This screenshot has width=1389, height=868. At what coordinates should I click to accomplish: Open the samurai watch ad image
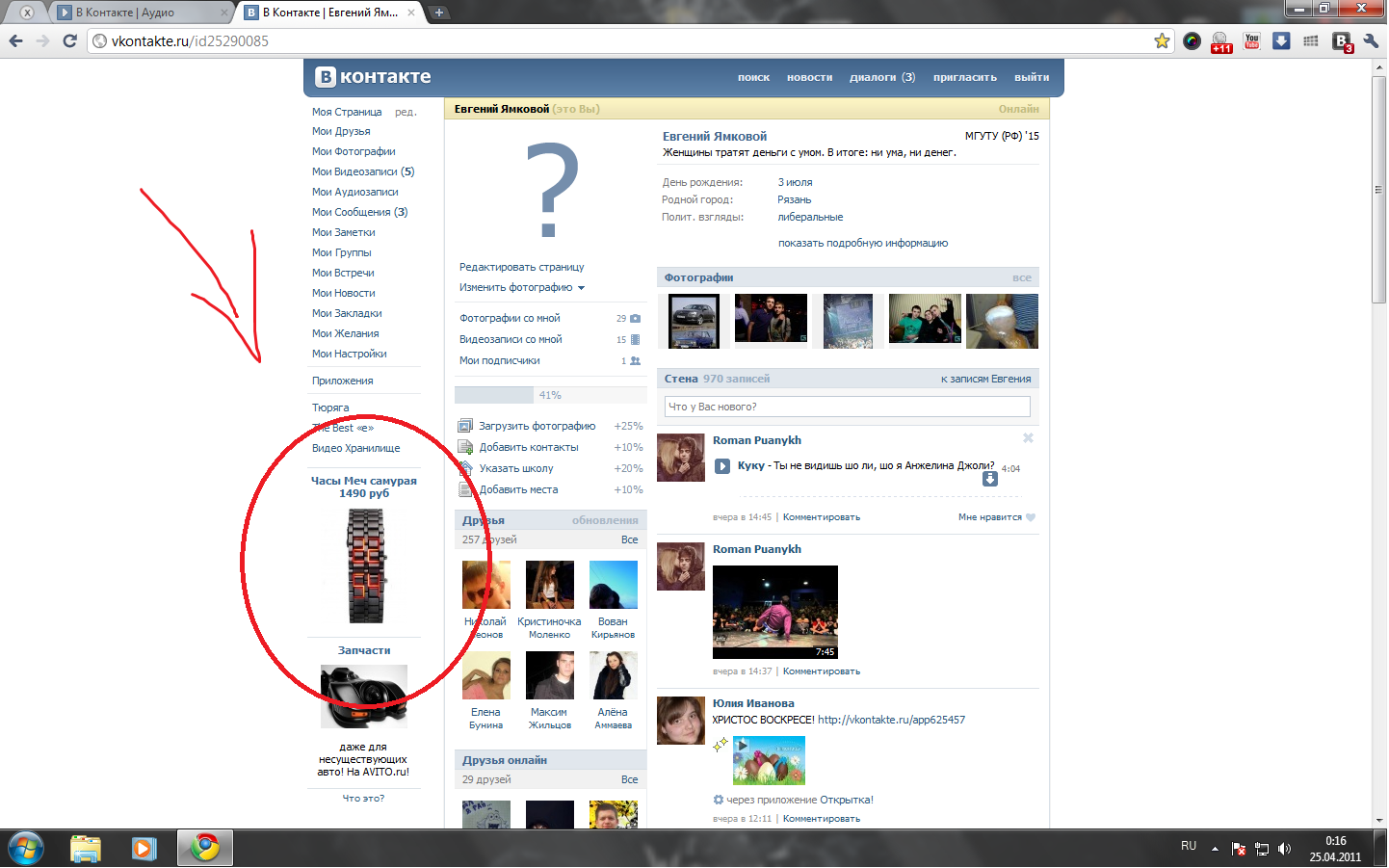366,566
